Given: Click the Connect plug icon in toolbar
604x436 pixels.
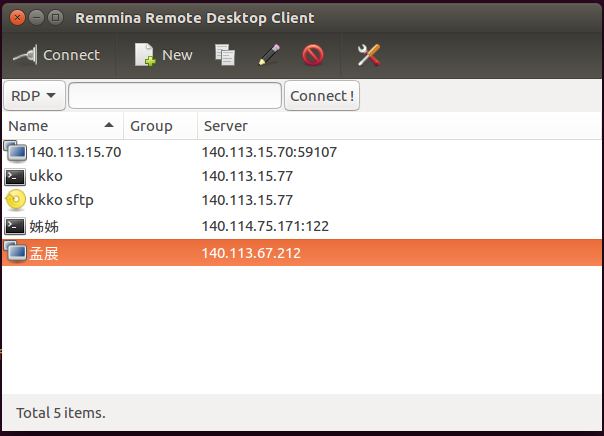Looking at the screenshot, I should tap(25, 55).
